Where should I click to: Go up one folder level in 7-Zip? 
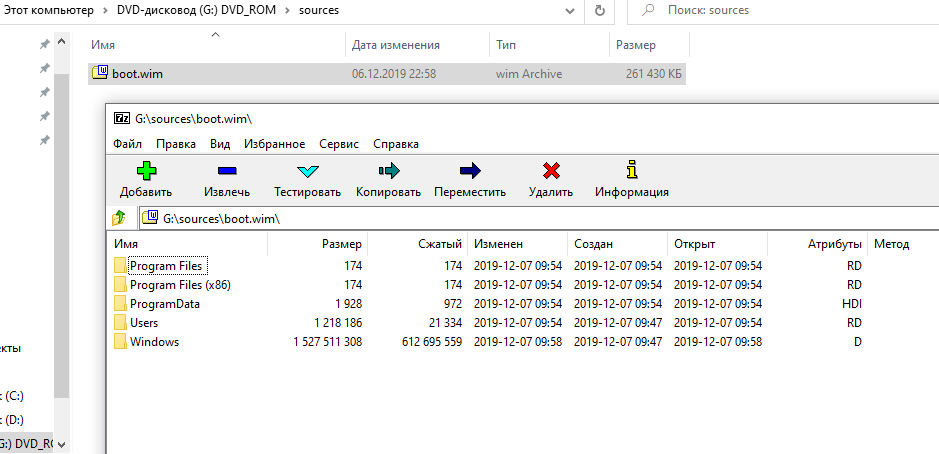[120, 217]
